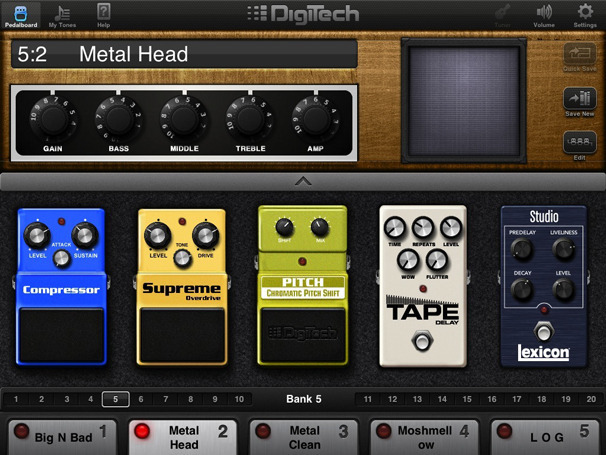Adjust the amp BASS knob
The image size is (606, 455).
pyautogui.click(x=118, y=120)
